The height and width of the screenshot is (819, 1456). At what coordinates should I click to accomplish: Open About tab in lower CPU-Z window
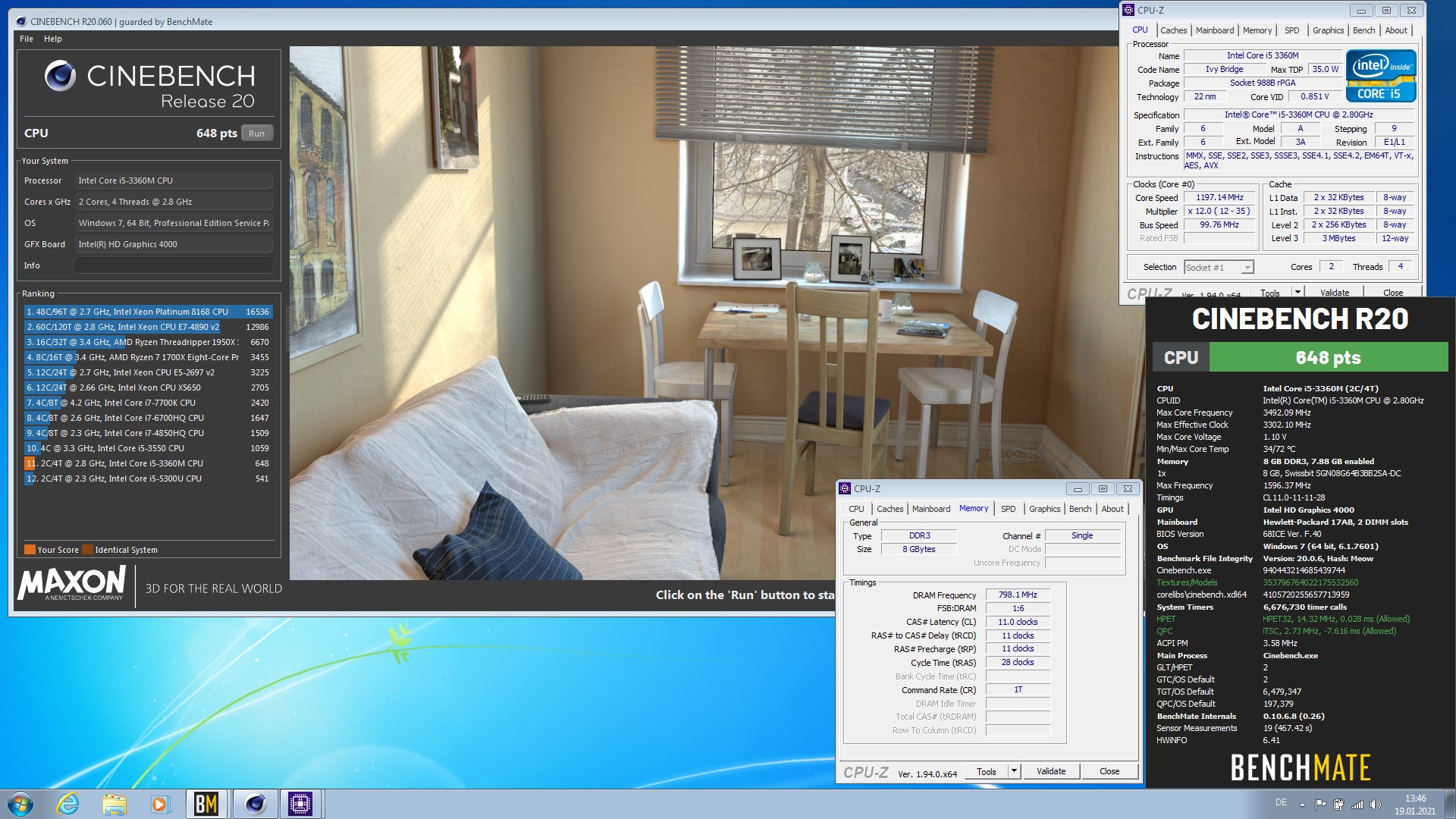coord(1112,509)
